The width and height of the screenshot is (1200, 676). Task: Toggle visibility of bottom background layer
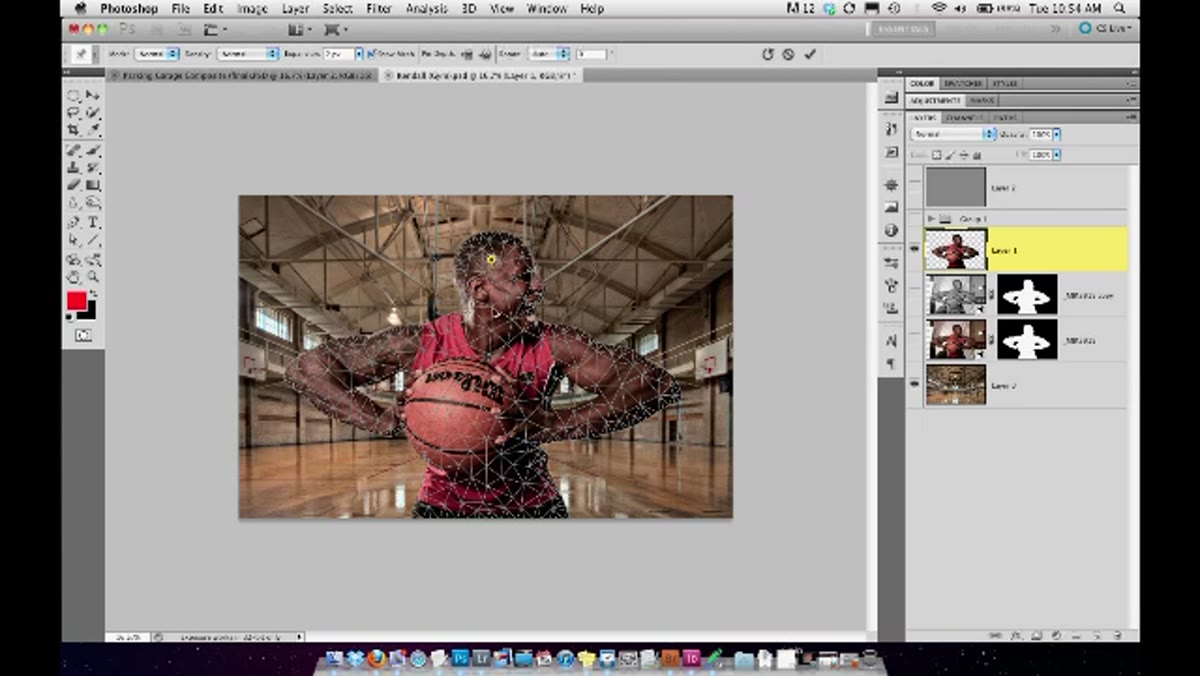point(914,384)
